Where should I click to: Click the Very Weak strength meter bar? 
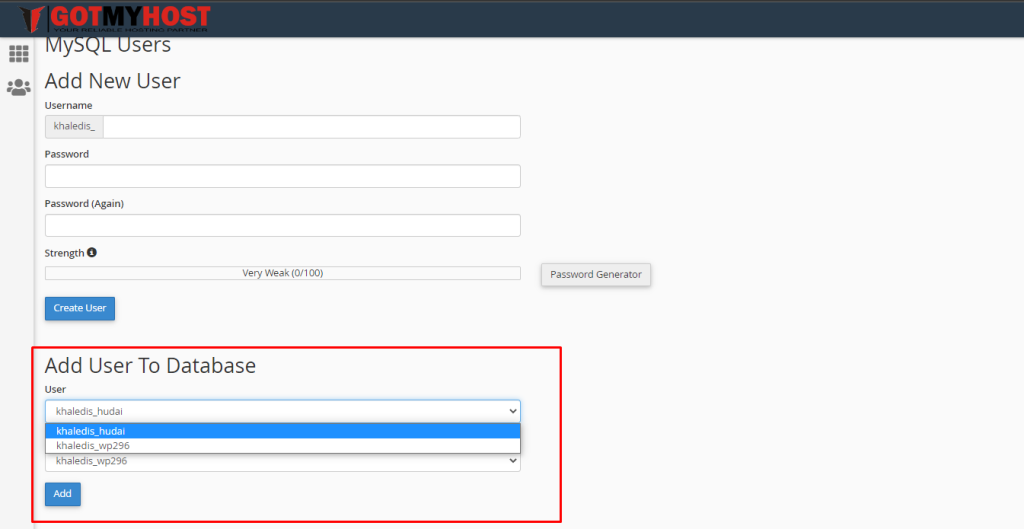[x=282, y=273]
